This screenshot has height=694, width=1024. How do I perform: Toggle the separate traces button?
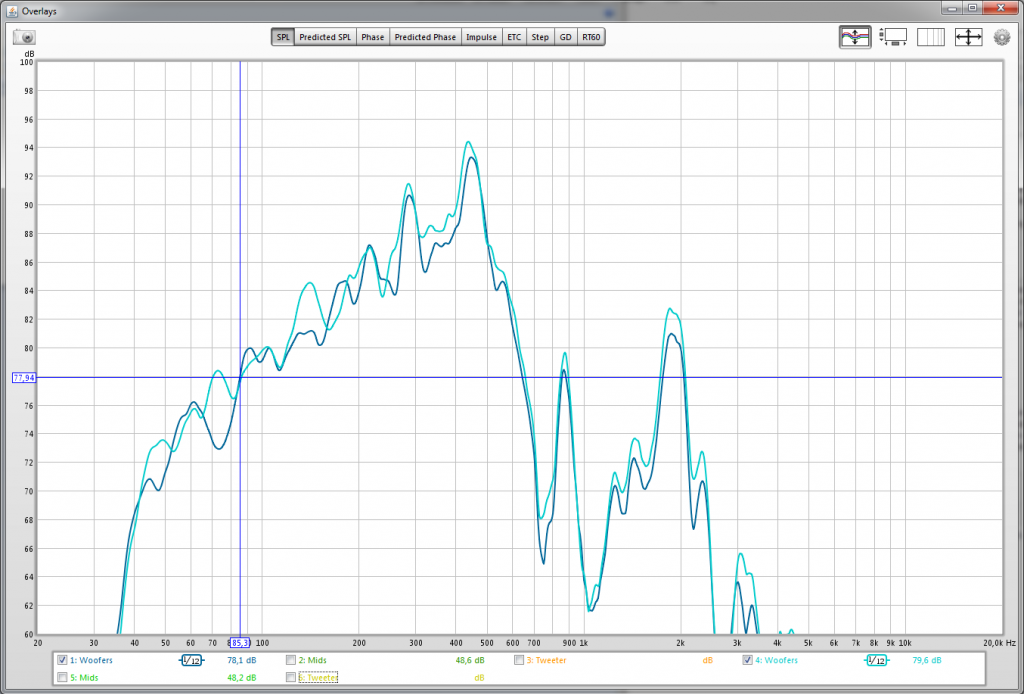pyautogui.click(x=855, y=37)
